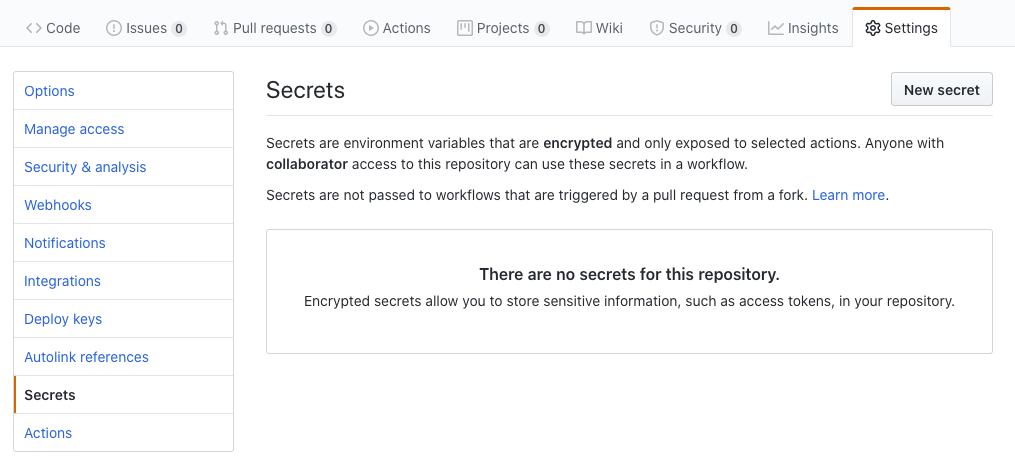This screenshot has height=463, width=1015.
Task: Navigate to Notifications settings
Action: click(x=65, y=243)
